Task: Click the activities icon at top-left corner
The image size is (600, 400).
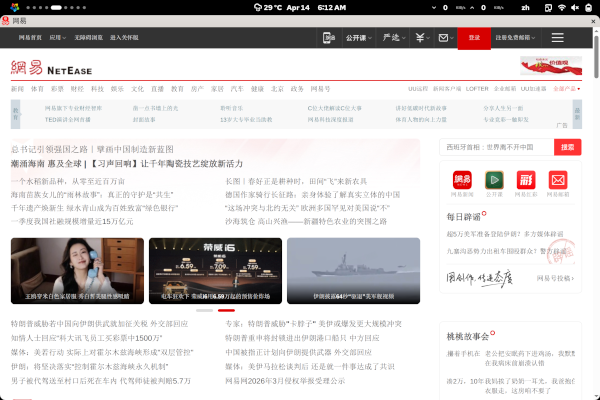Action: [x=15, y=7]
